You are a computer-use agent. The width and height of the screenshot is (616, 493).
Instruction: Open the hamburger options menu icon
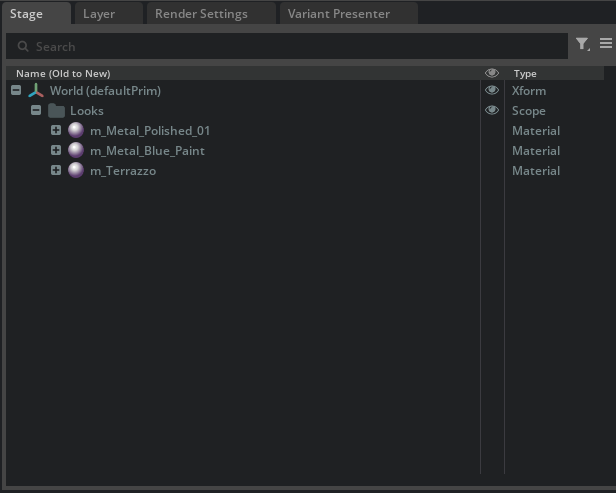[606, 44]
